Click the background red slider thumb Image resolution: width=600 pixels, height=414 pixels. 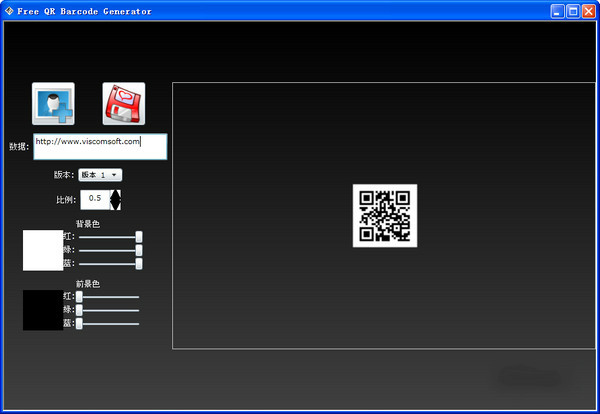coord(139,237)
